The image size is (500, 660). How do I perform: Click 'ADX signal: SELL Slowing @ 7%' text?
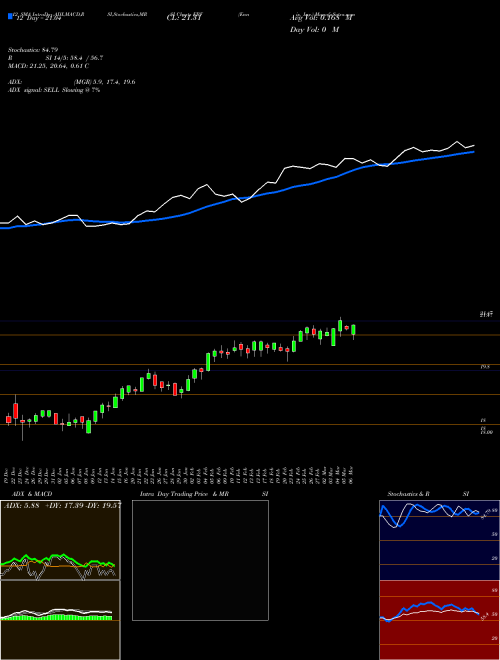54,90
